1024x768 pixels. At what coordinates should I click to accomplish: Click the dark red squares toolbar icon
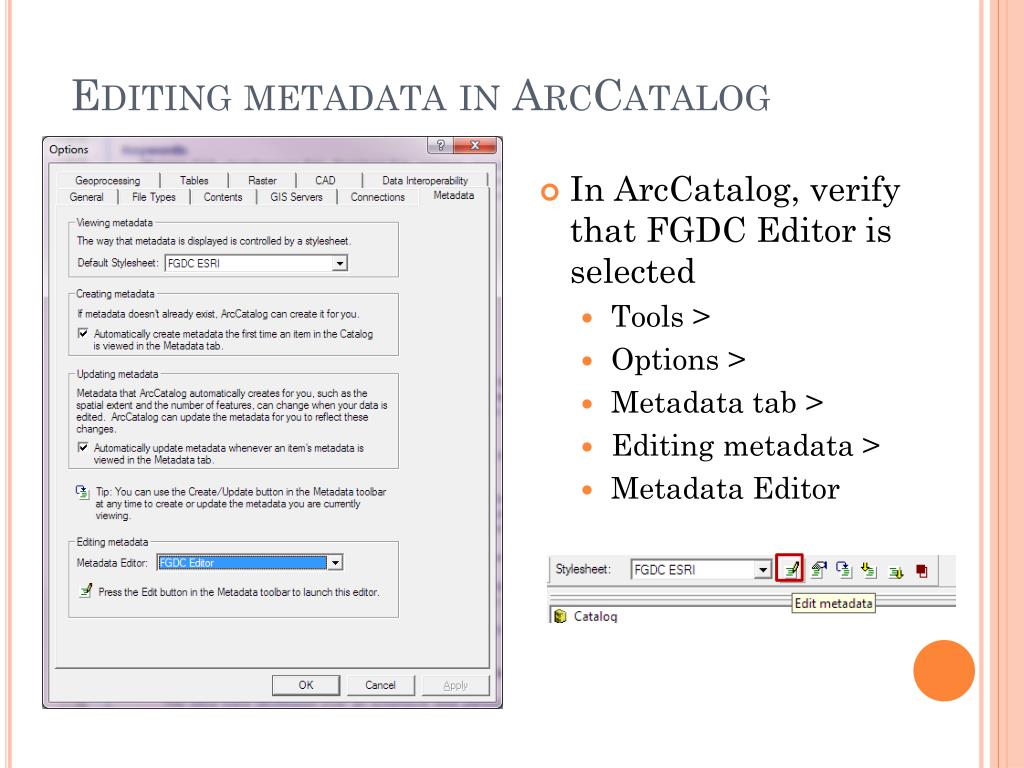click(x=921, y=571)
